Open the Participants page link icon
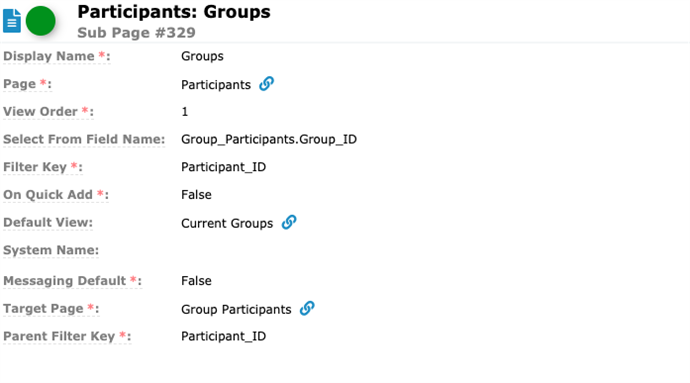Viewport: 690px width, 383px height. [x=266, y=84]
